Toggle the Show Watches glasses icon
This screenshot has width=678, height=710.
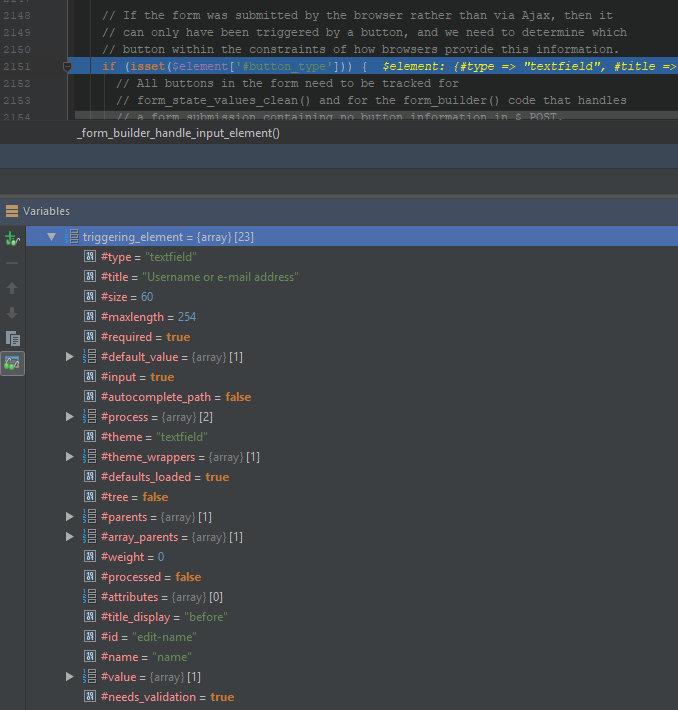click(12, 364)
